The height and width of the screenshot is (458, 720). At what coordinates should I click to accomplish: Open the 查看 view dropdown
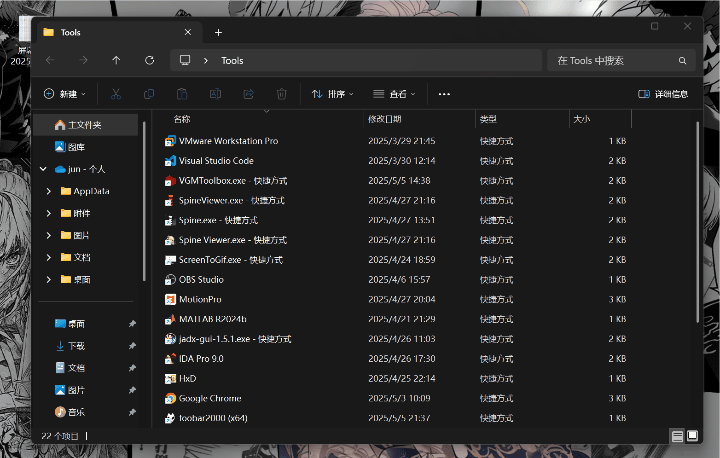(x=394, y=94)
